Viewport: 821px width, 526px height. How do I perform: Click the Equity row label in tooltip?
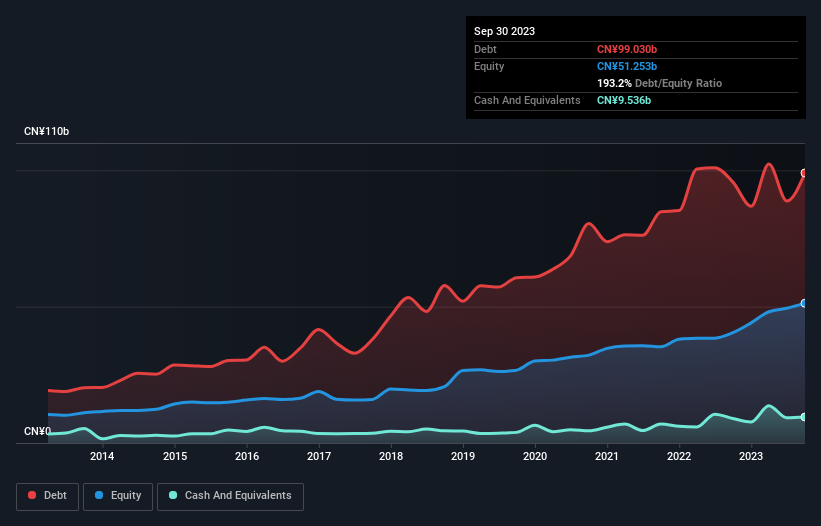point(489,66)
